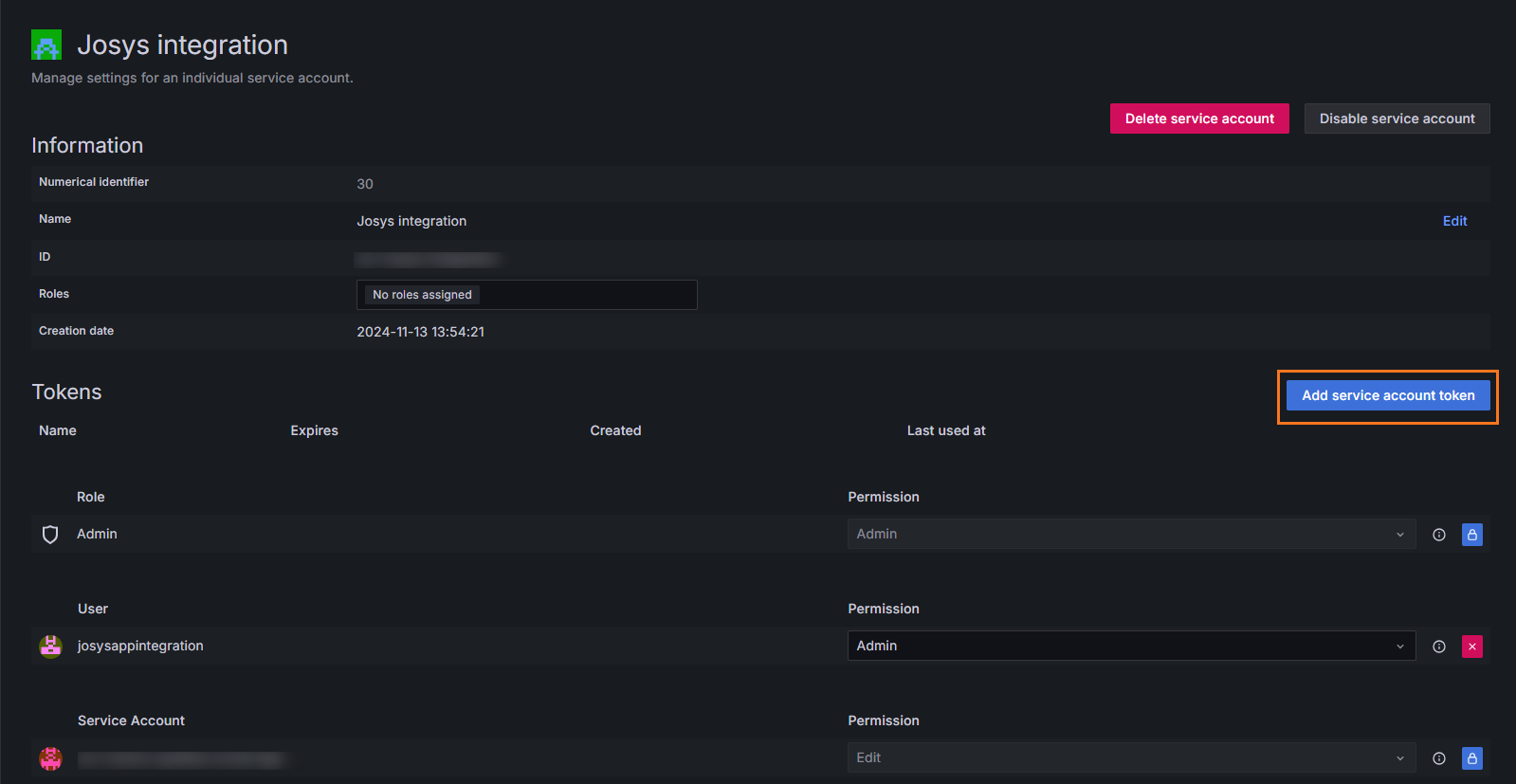Screen dimensions: 1516x784
Task: Click the Service Account section label
Action: [x=131, y=720]
